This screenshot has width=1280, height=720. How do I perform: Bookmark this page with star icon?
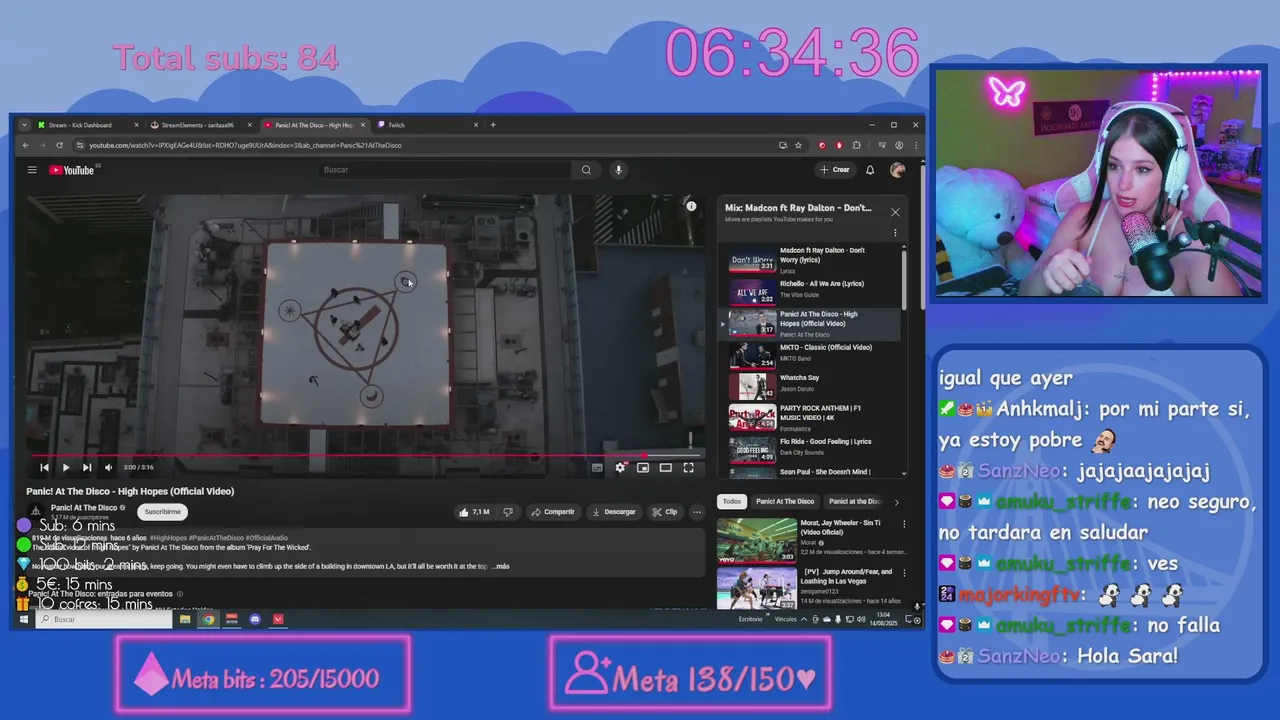[798, 145]
